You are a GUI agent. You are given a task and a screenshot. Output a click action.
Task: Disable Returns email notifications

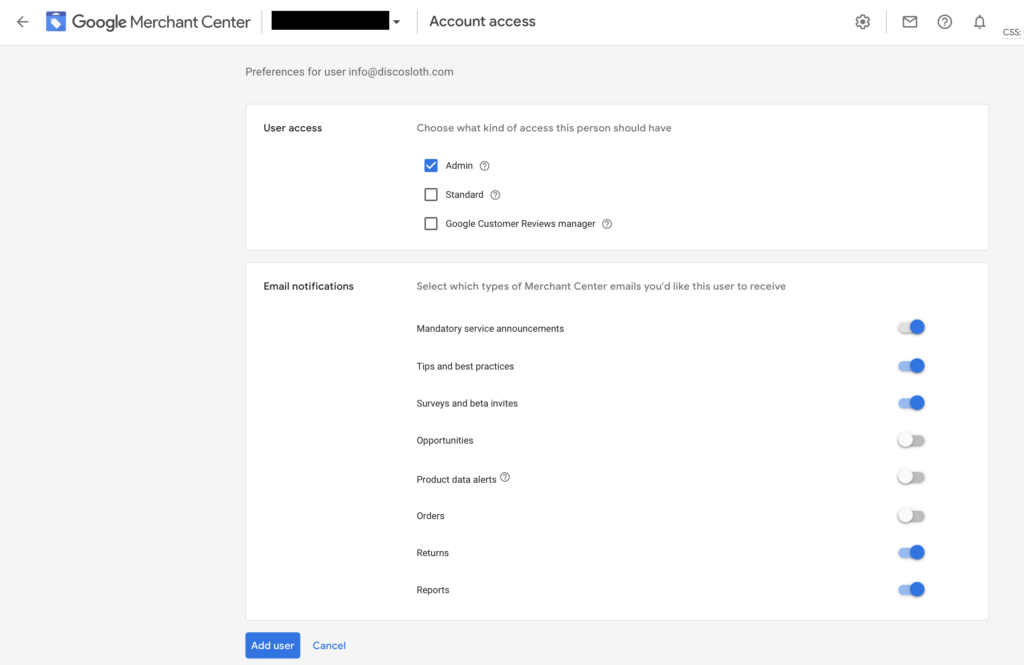pyautogui.click(x=911, y=553)
